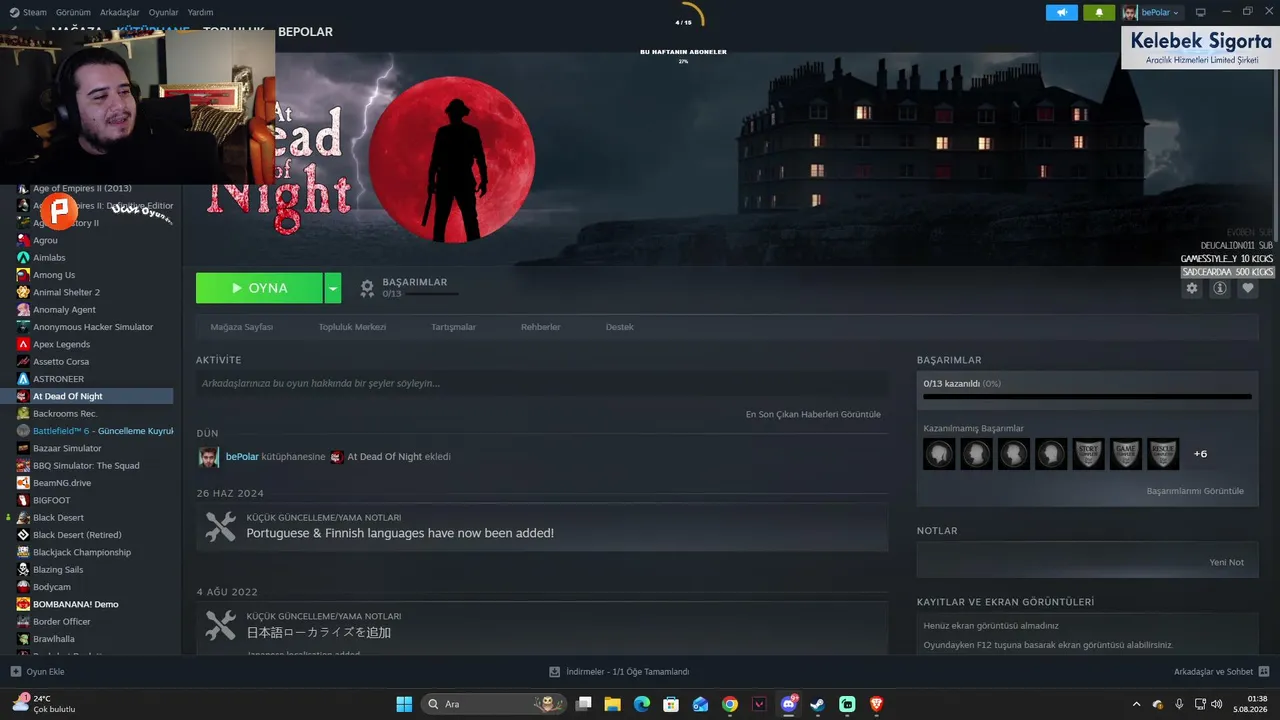Open the game settings gear icon
This screenshot has height=720, width=1280.
coord(1192,288)
